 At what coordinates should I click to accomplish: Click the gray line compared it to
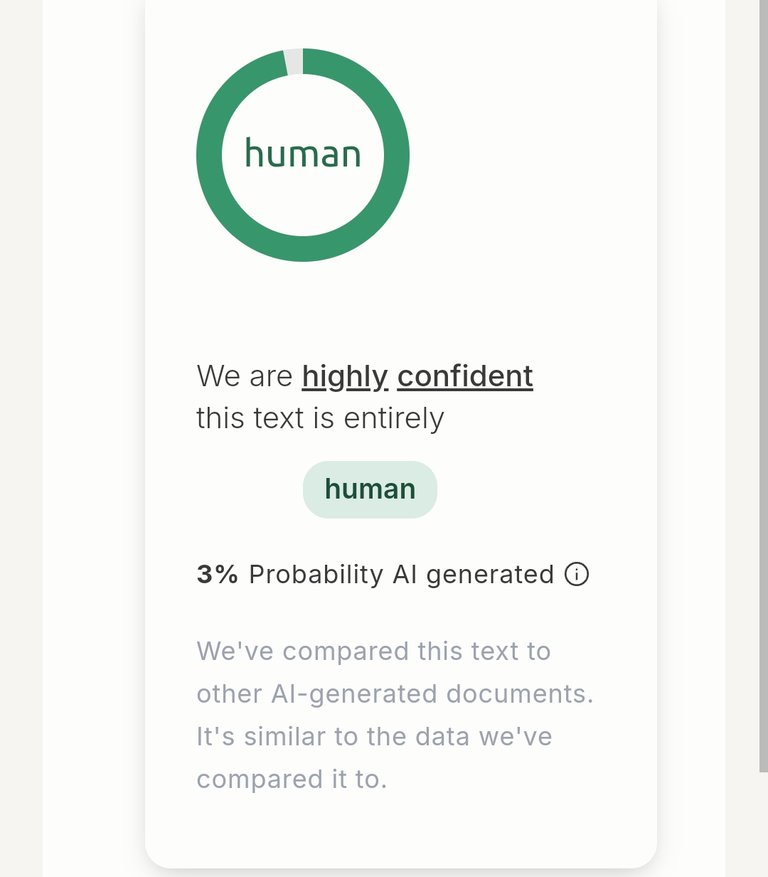click(x=291, y=780)
